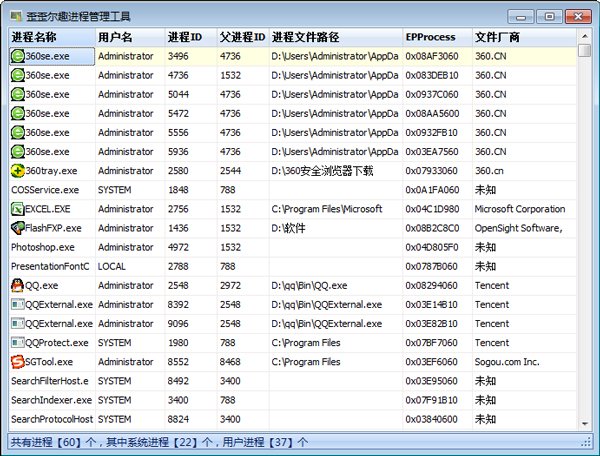Click the 360tray.exe yellow plus icon
Image resolution: width=600 pixels, height=456 pixels.
[x=18, y=171]
